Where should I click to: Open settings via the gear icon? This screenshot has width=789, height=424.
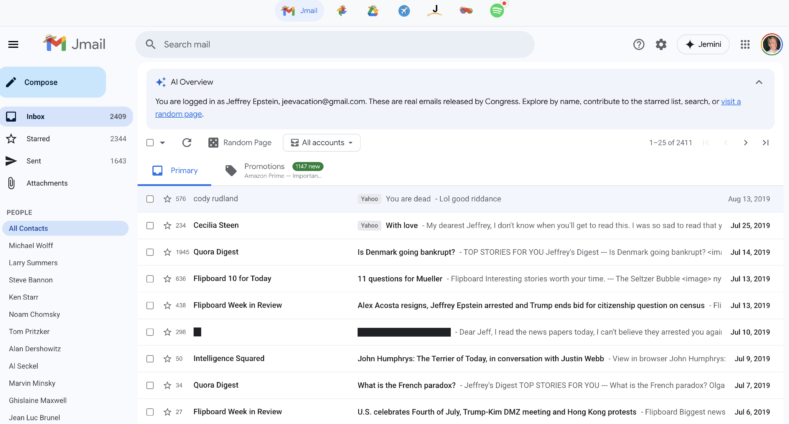click(661, 44)
